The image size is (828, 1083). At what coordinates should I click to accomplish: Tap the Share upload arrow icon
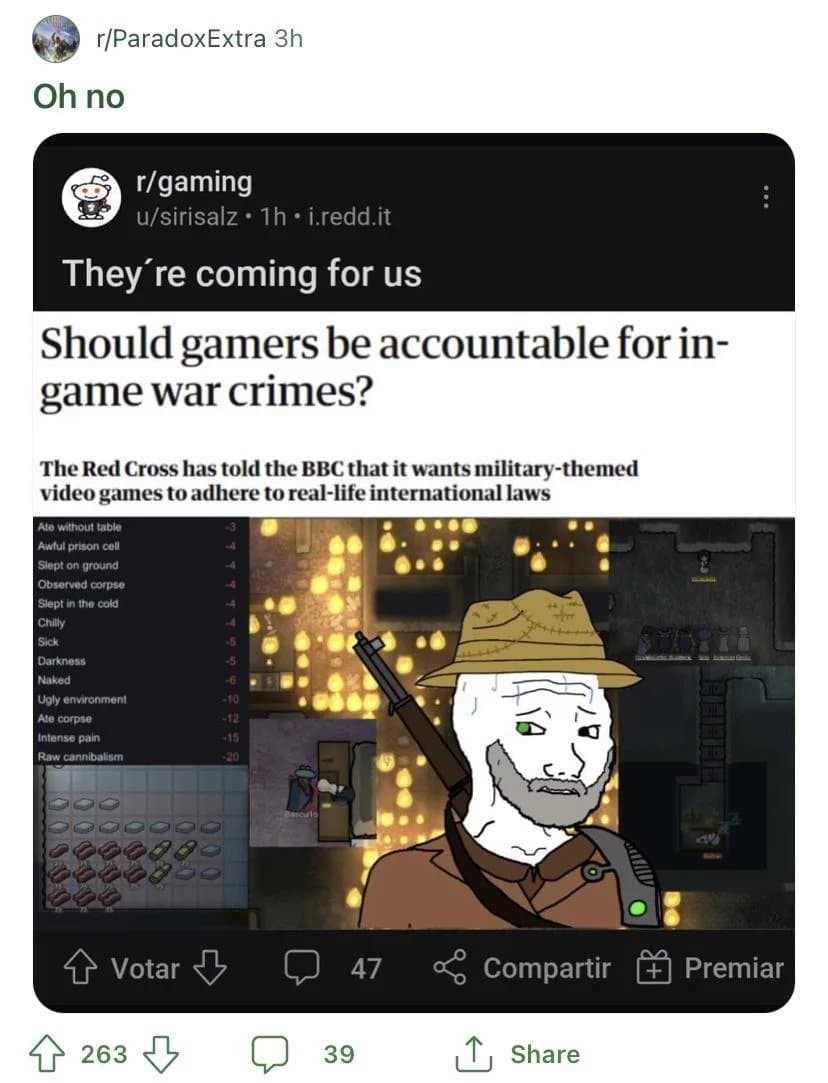click(x=473, y=1053)
